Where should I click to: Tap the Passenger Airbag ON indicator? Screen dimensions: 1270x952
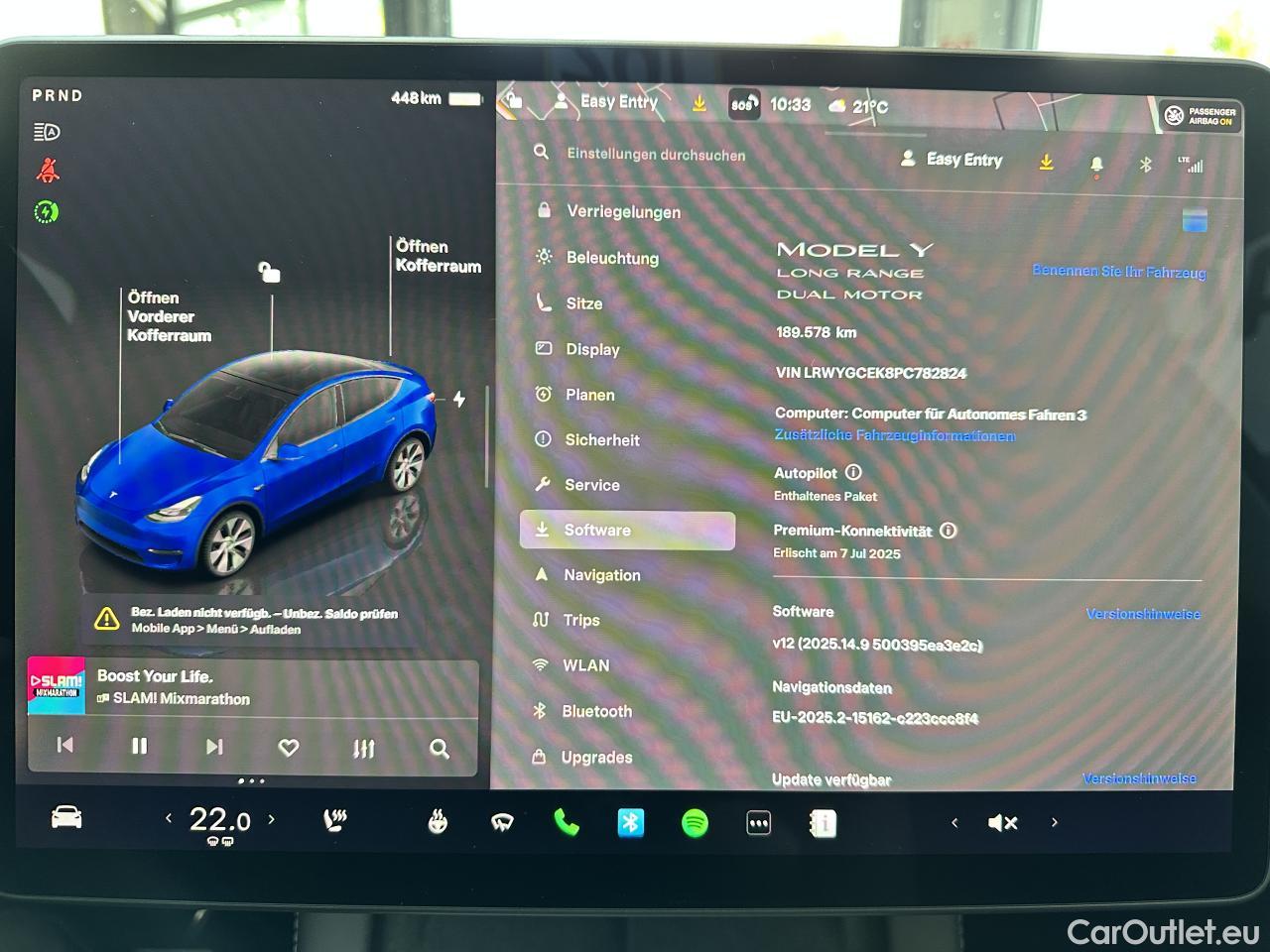(1200, 116)
